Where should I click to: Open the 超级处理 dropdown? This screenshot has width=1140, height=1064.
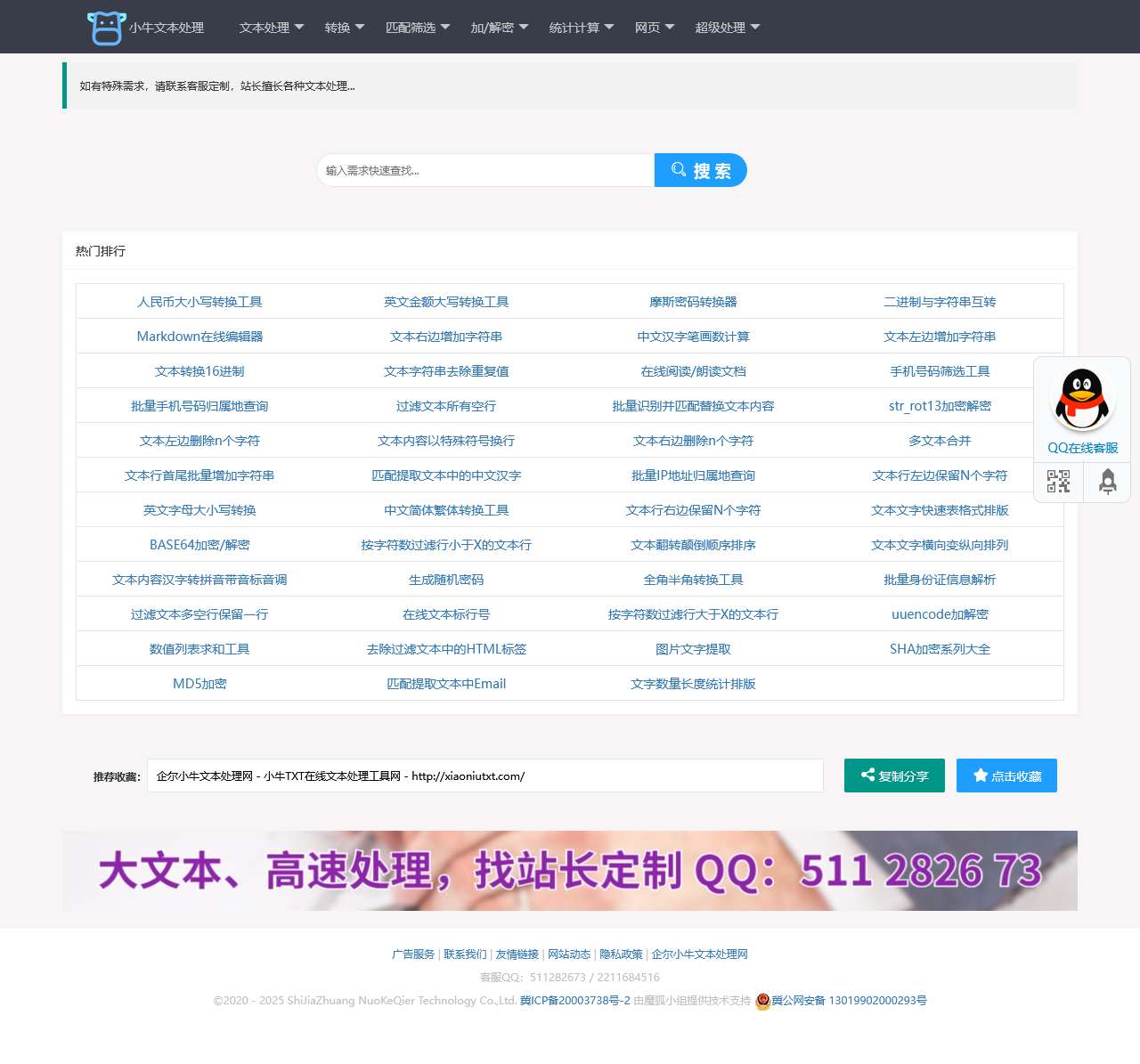click(726, 27)
